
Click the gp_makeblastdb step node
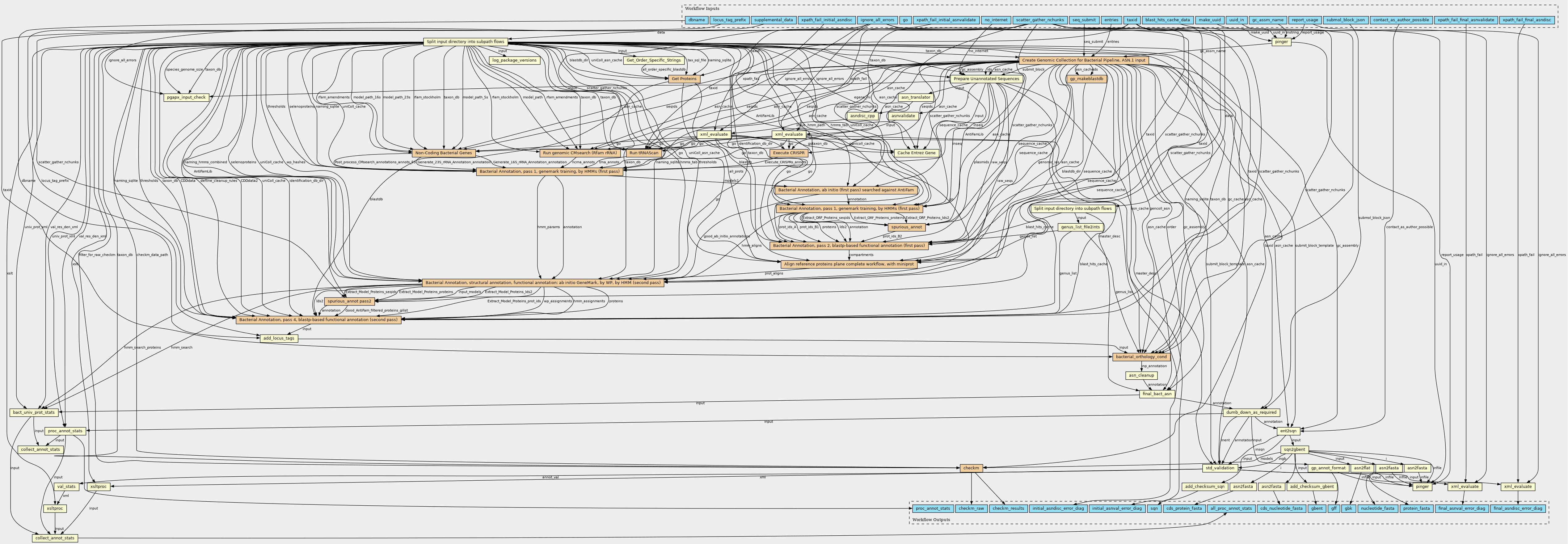coord(1086,79)
